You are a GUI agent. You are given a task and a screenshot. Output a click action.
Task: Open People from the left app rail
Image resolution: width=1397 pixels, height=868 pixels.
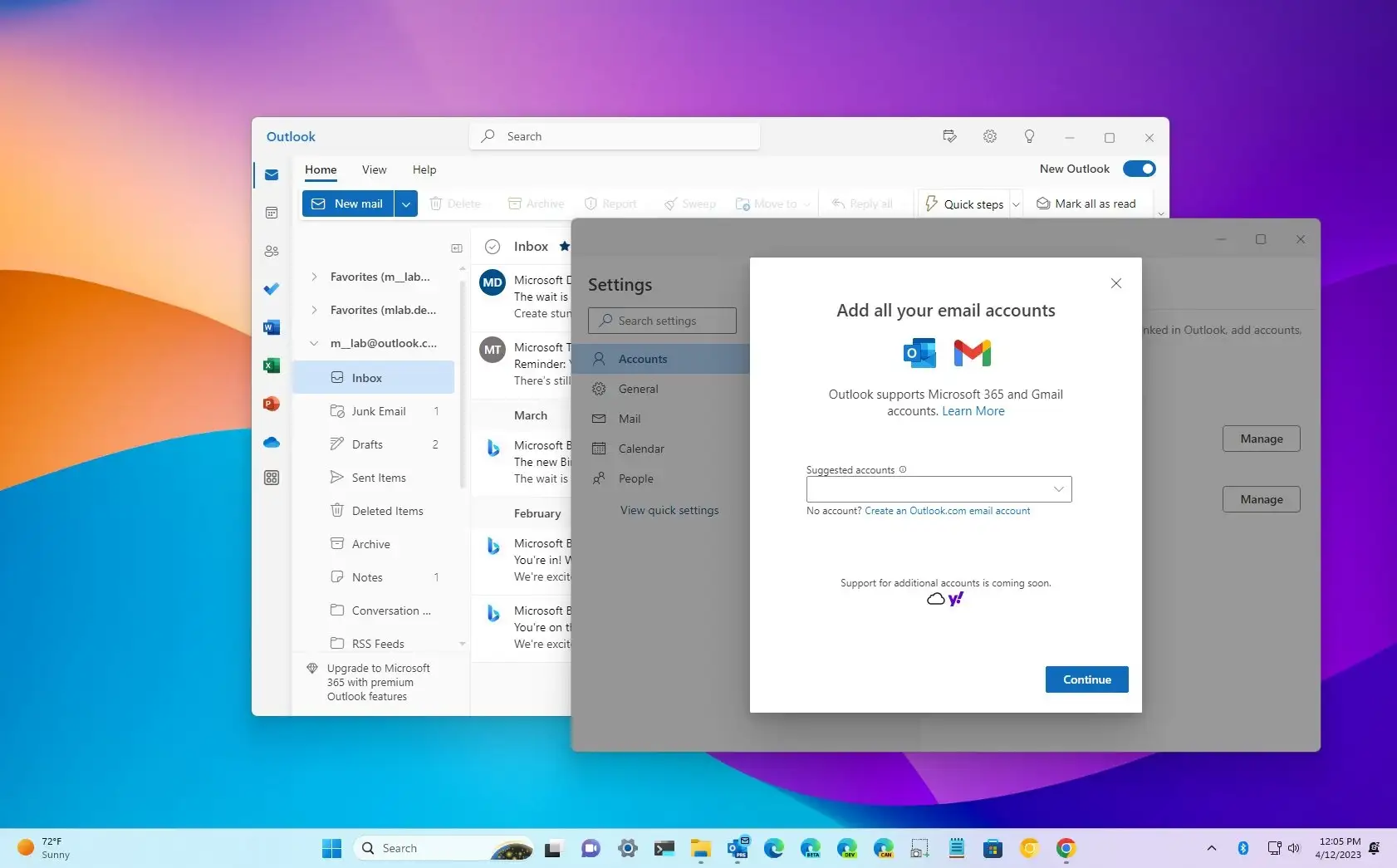tap(272, 251)
